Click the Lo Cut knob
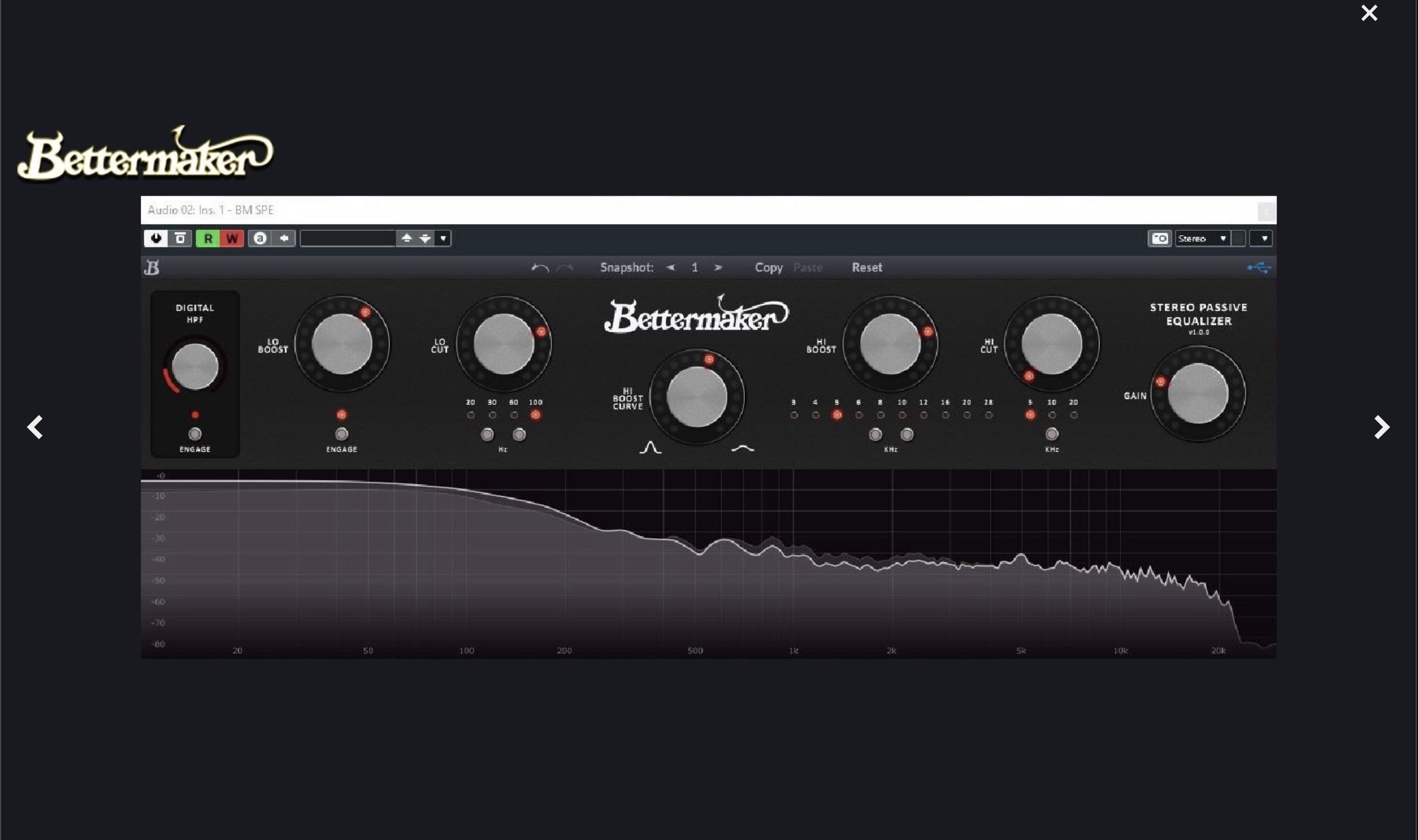Screen dimensions: 1418x840 tap(503, 344)
